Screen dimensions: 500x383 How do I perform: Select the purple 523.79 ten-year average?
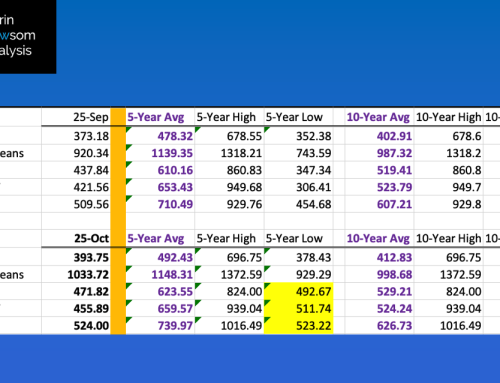point(379,187)
